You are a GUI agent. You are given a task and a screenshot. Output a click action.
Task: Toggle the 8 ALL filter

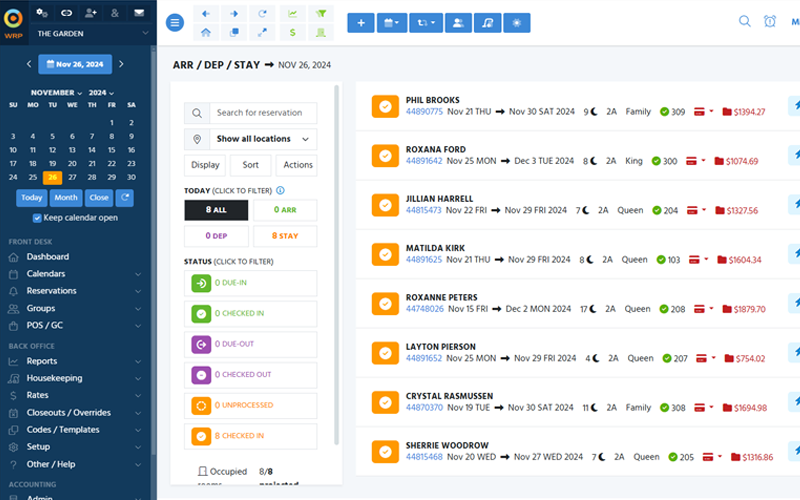coord(216,210)
